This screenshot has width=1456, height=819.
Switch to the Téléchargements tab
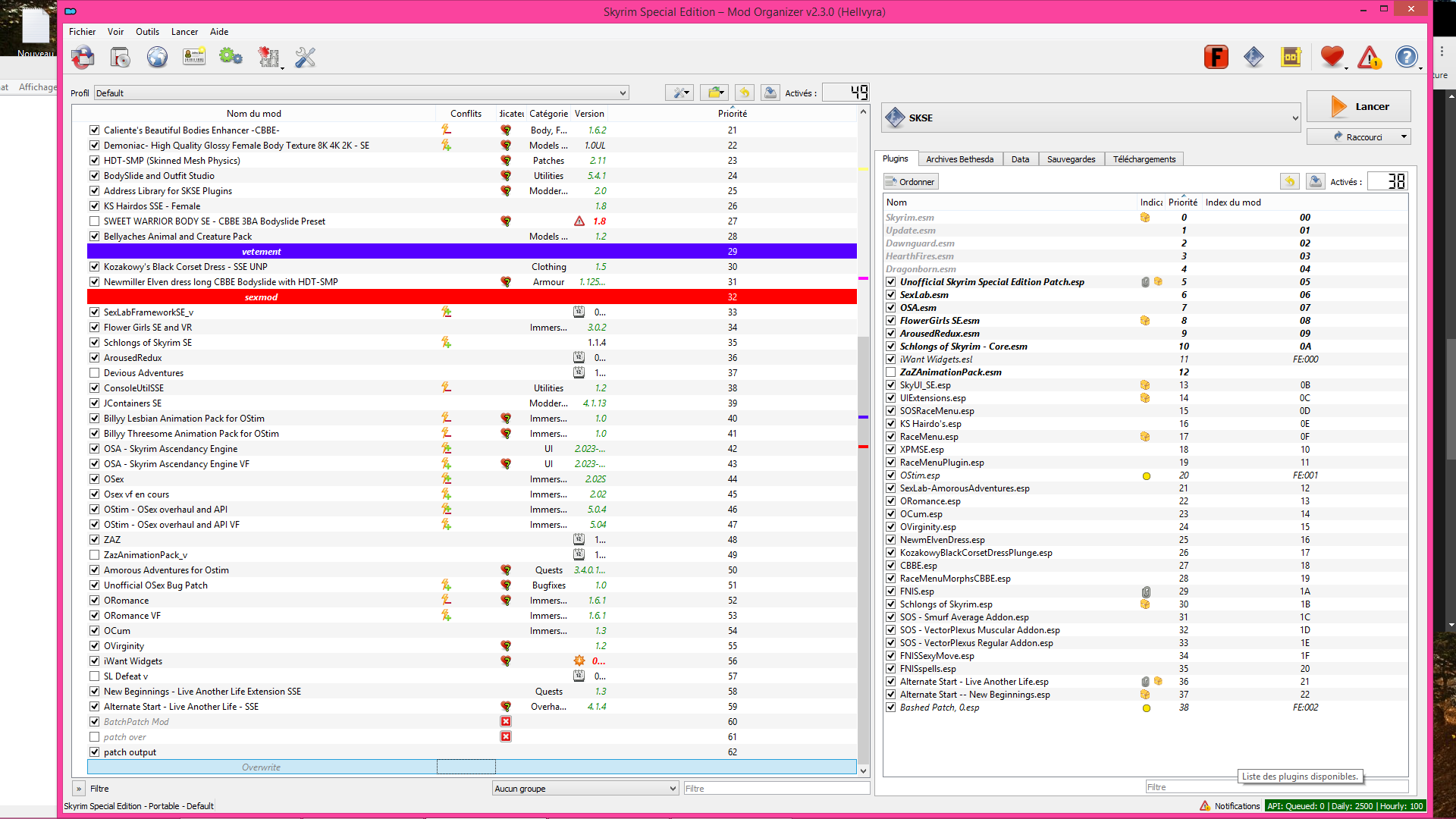coord(1144,159)
